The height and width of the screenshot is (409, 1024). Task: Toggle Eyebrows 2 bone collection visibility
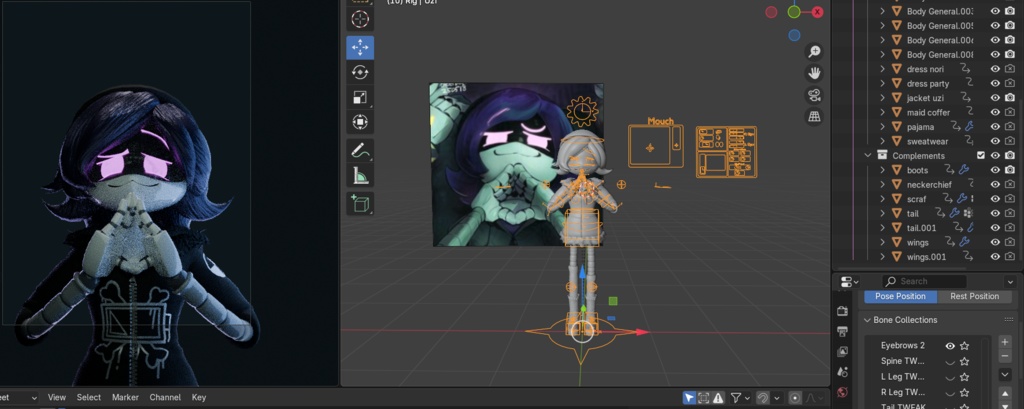950,346
